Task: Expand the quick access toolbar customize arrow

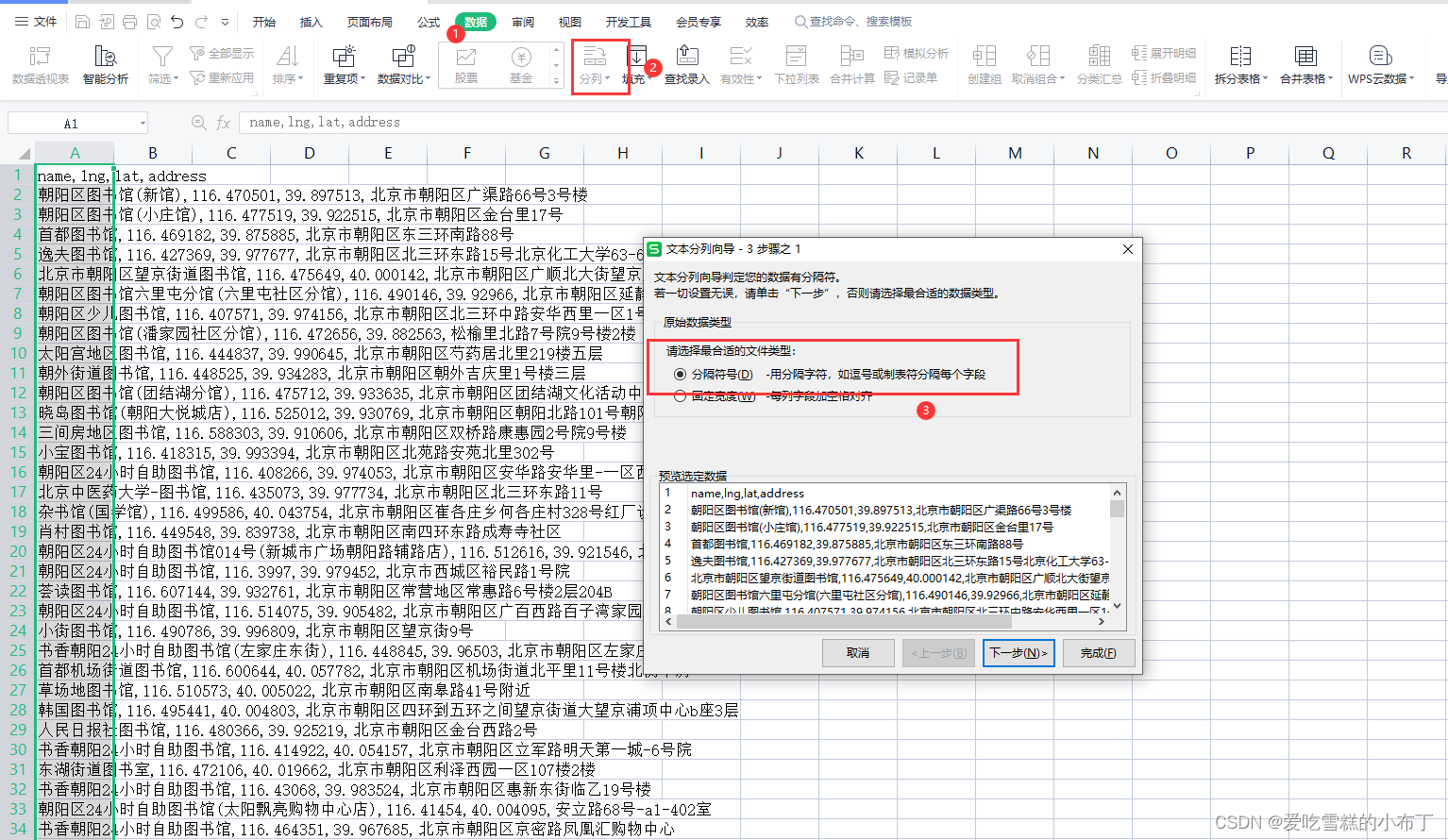Action: pos(225,22)
